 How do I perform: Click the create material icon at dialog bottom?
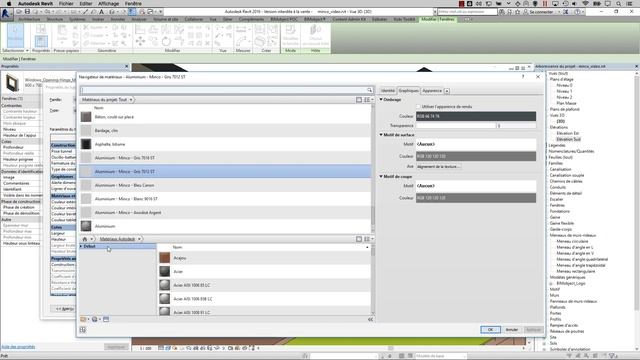[x=83, y=319]
